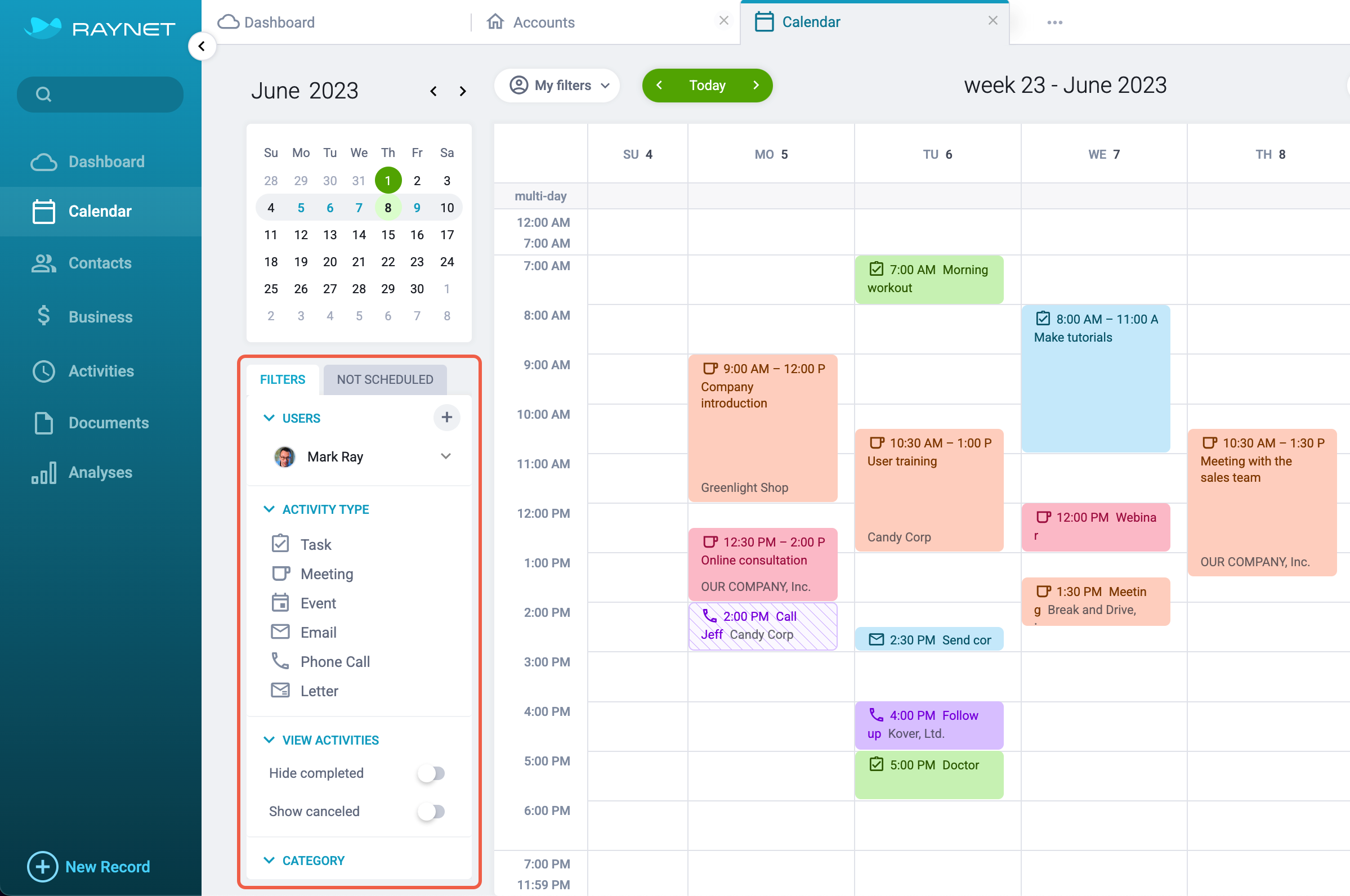Enable the Show canceled switch
Image resolution: width=1350 pixels, height=896 pixels.
click(431, 812)
